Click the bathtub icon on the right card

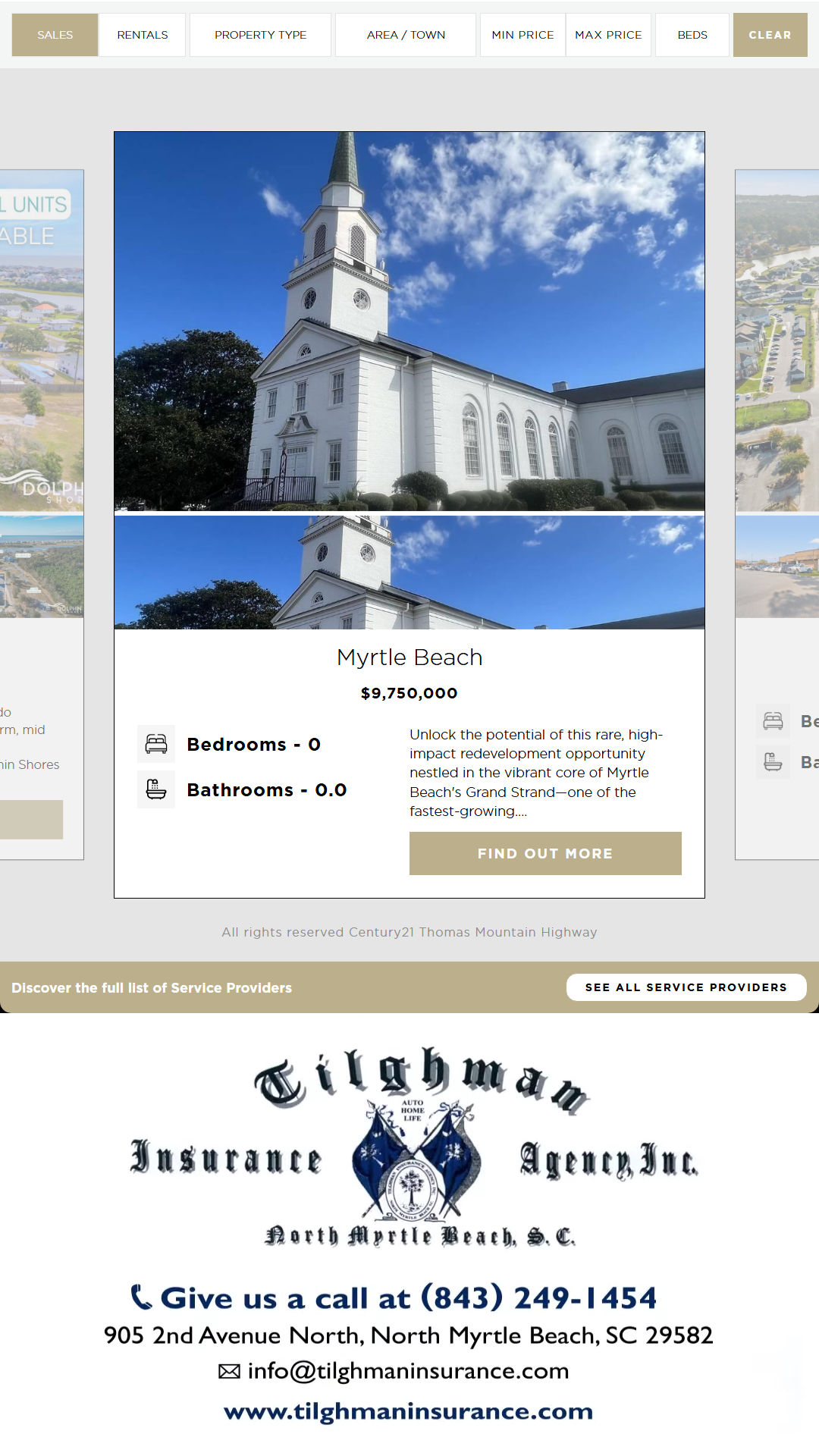(773, 761)
